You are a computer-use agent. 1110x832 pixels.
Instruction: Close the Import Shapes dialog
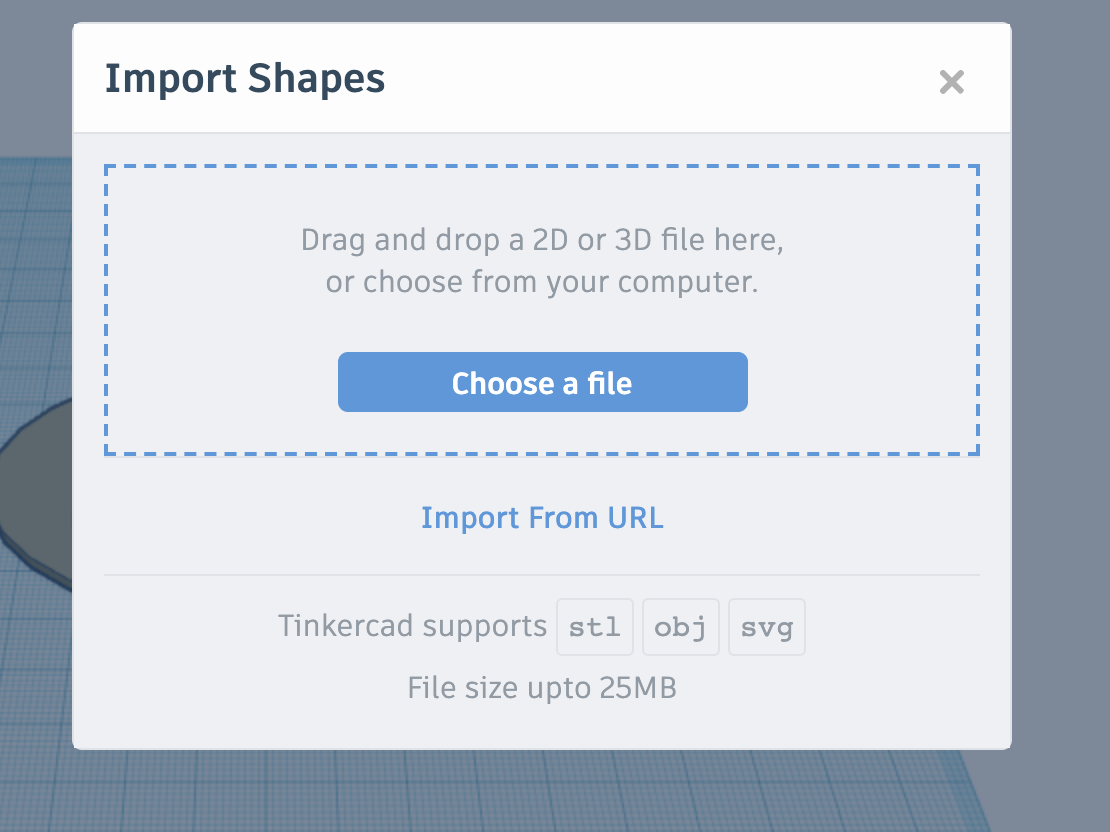(x=951, y=82)
